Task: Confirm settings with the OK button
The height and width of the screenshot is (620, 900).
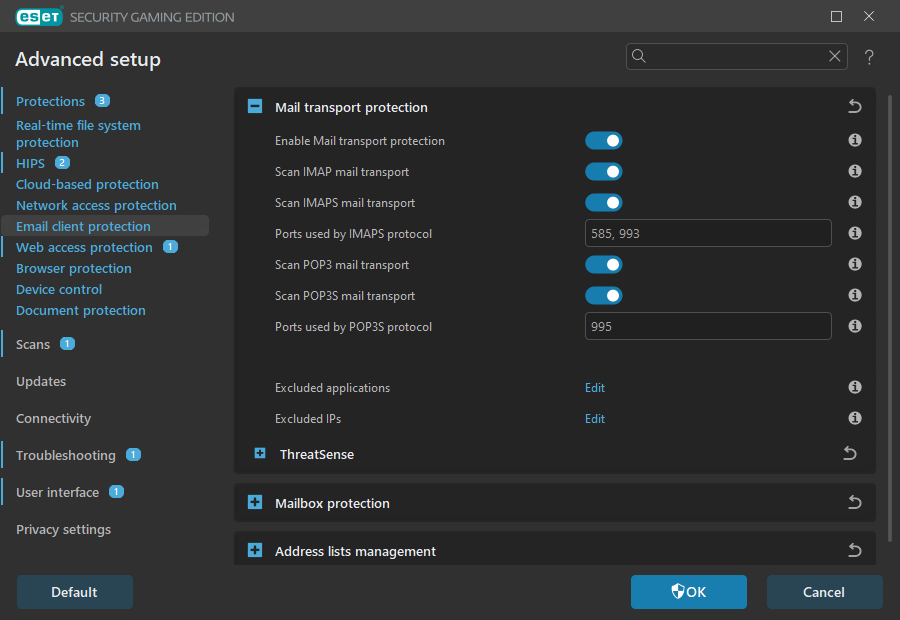Action: 689,592
